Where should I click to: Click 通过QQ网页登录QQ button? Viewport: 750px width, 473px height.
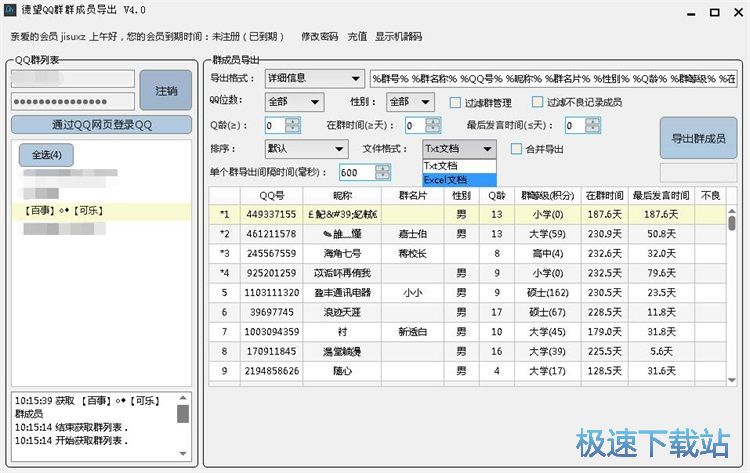tap(101, 125)
